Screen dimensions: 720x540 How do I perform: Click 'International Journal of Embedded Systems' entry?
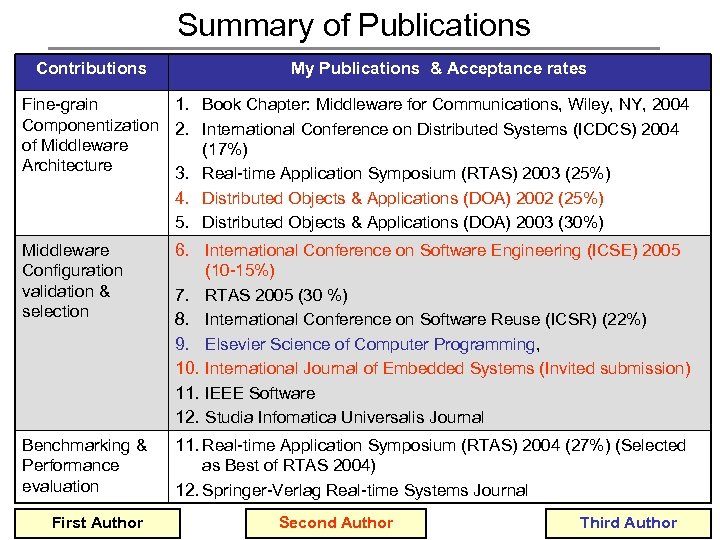point(433,369)
